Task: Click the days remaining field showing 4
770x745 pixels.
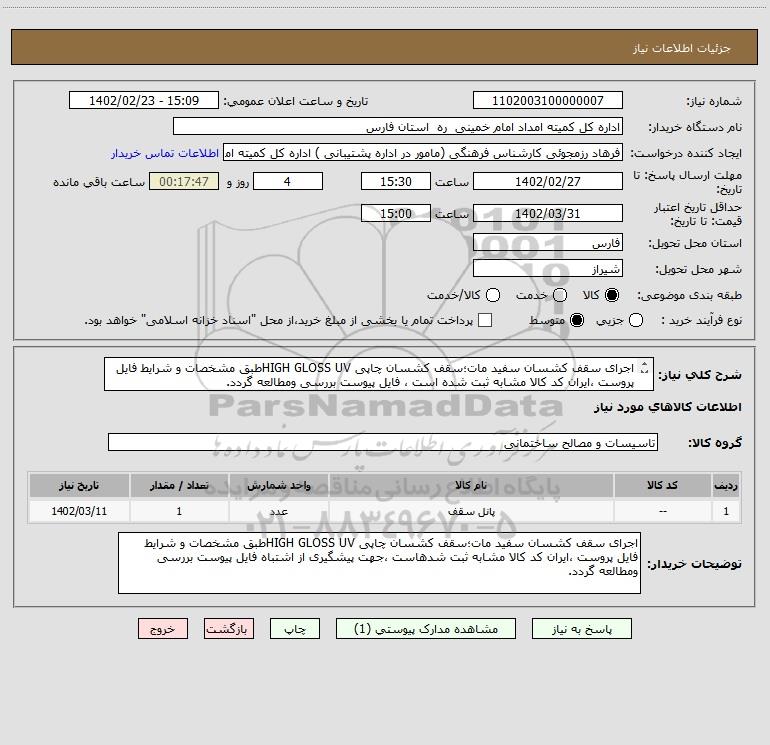Action: point(288,181)
